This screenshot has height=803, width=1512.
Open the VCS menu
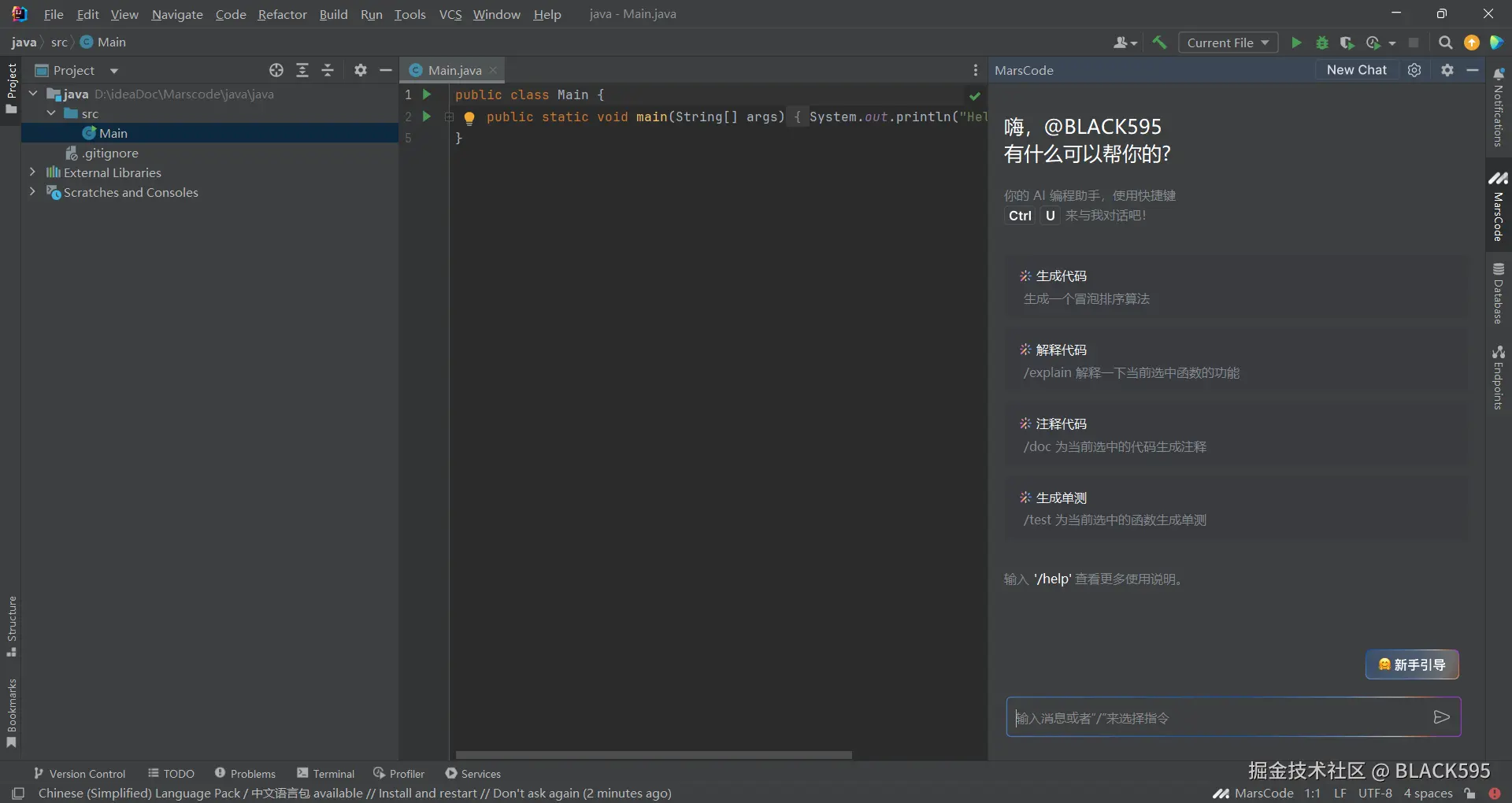450,14
